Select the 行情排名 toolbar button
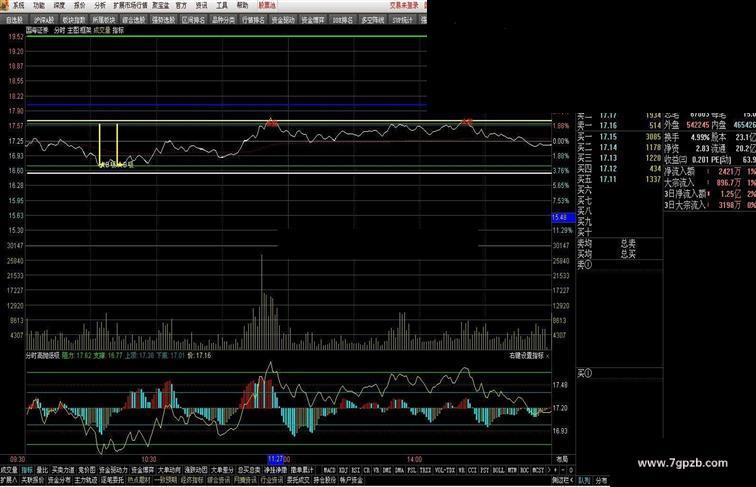 point(253,20)
